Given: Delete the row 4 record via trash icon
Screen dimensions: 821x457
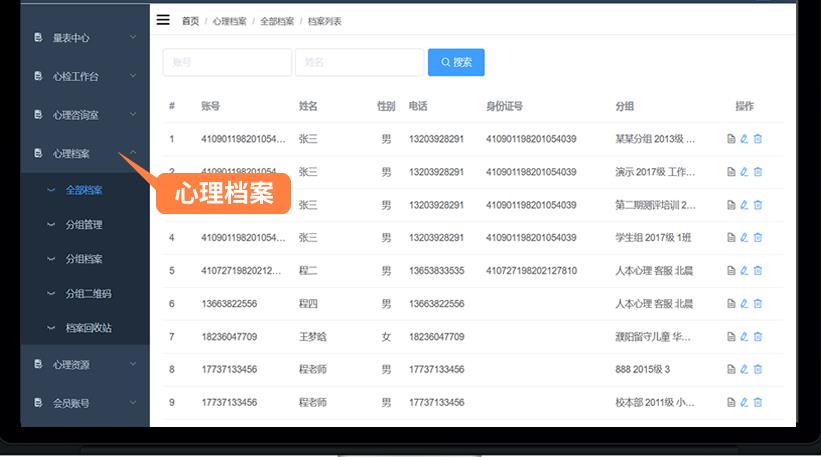Looking at the screenshot, I should [x=757, y=238].
